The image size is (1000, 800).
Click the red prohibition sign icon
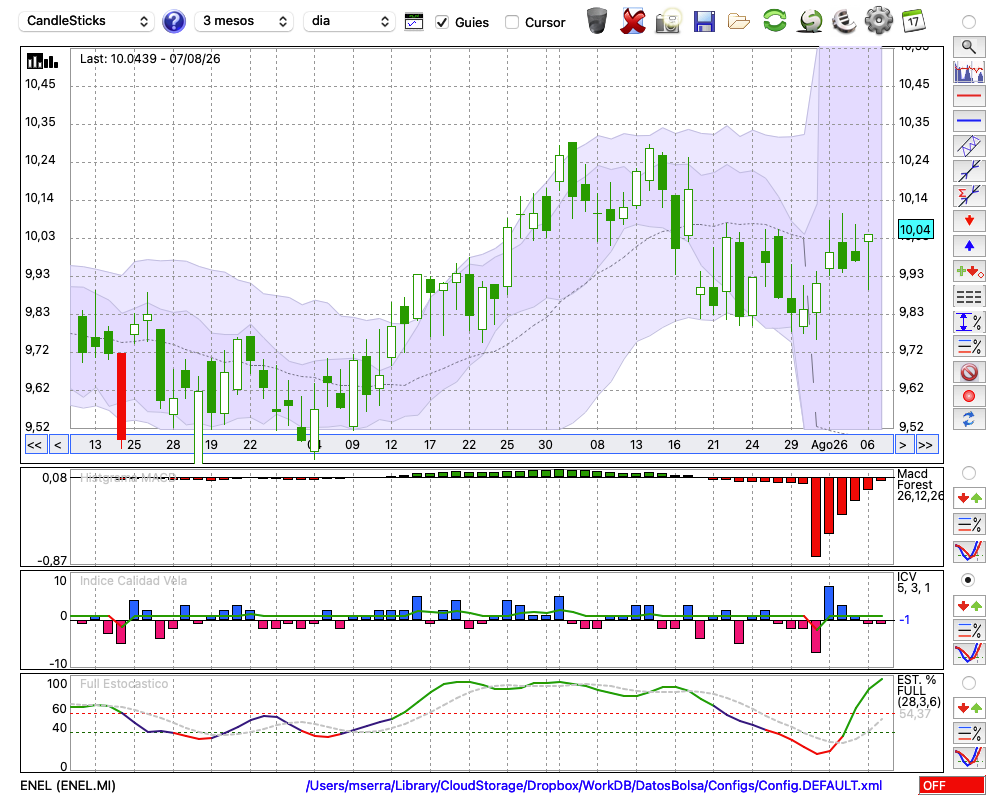pos(969,371)
